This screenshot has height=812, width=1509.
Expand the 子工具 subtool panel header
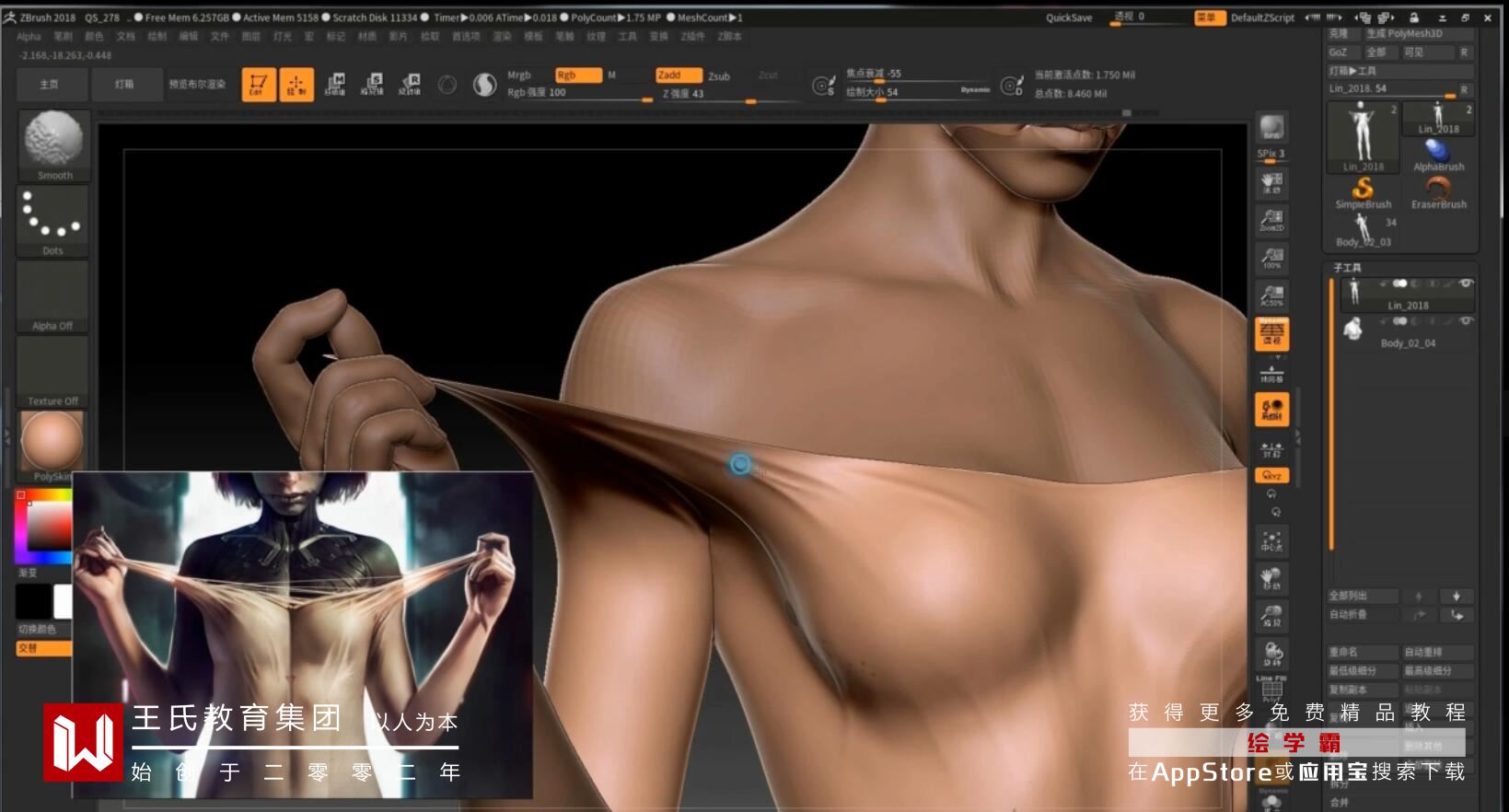1348,268
